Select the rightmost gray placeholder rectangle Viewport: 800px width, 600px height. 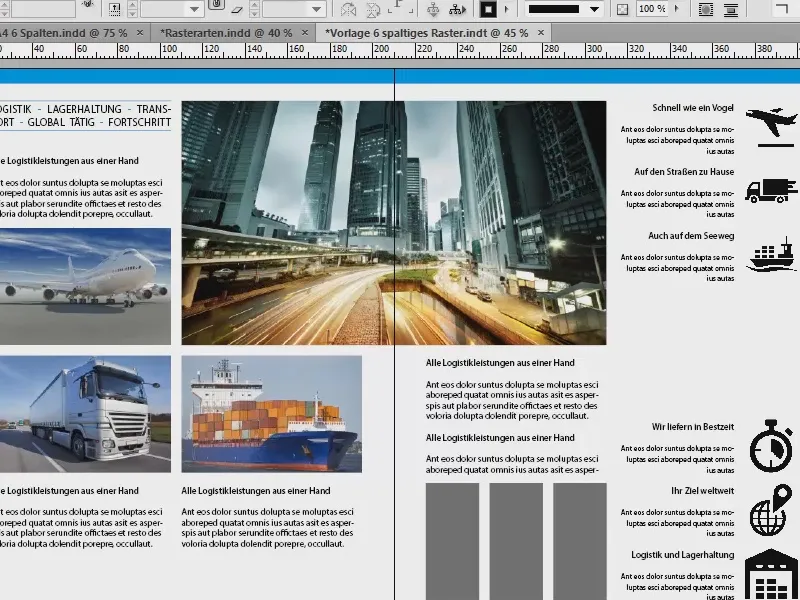pyautogui.click(x=580, y=541)
